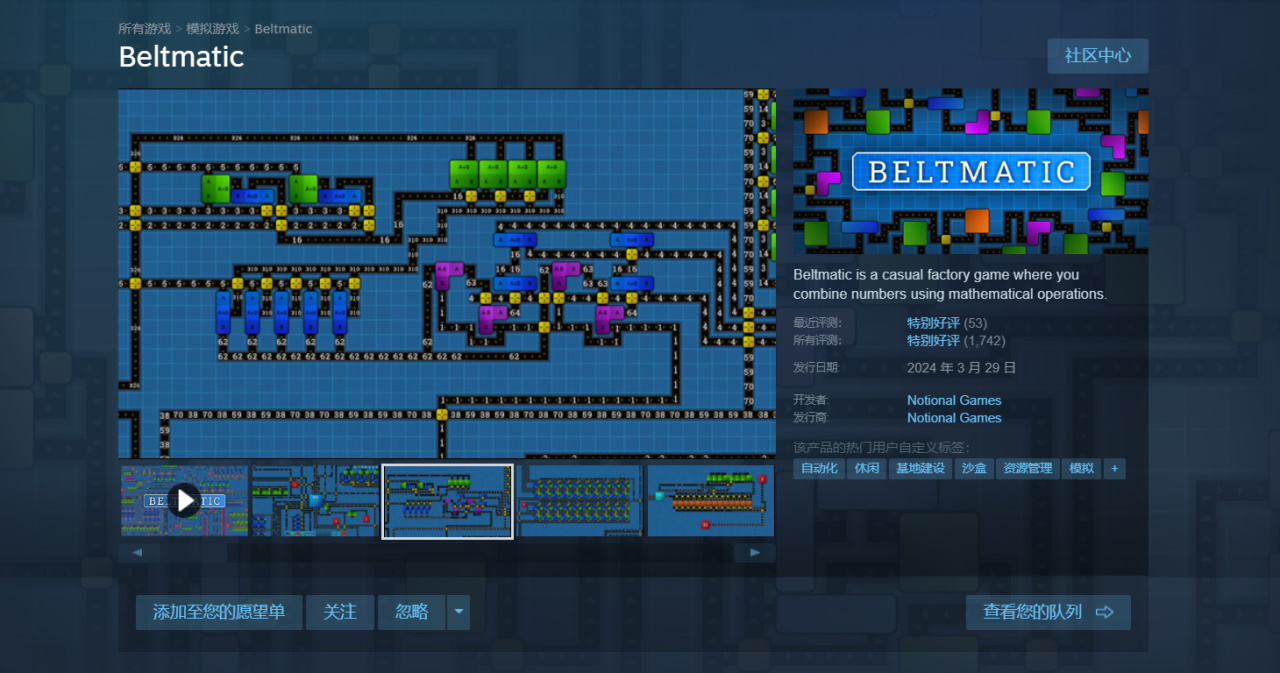Viewport: 1280px width, 673px height.
Task: Click the thumbnail strip scrollbar track
Action: [x=446, y=552]
